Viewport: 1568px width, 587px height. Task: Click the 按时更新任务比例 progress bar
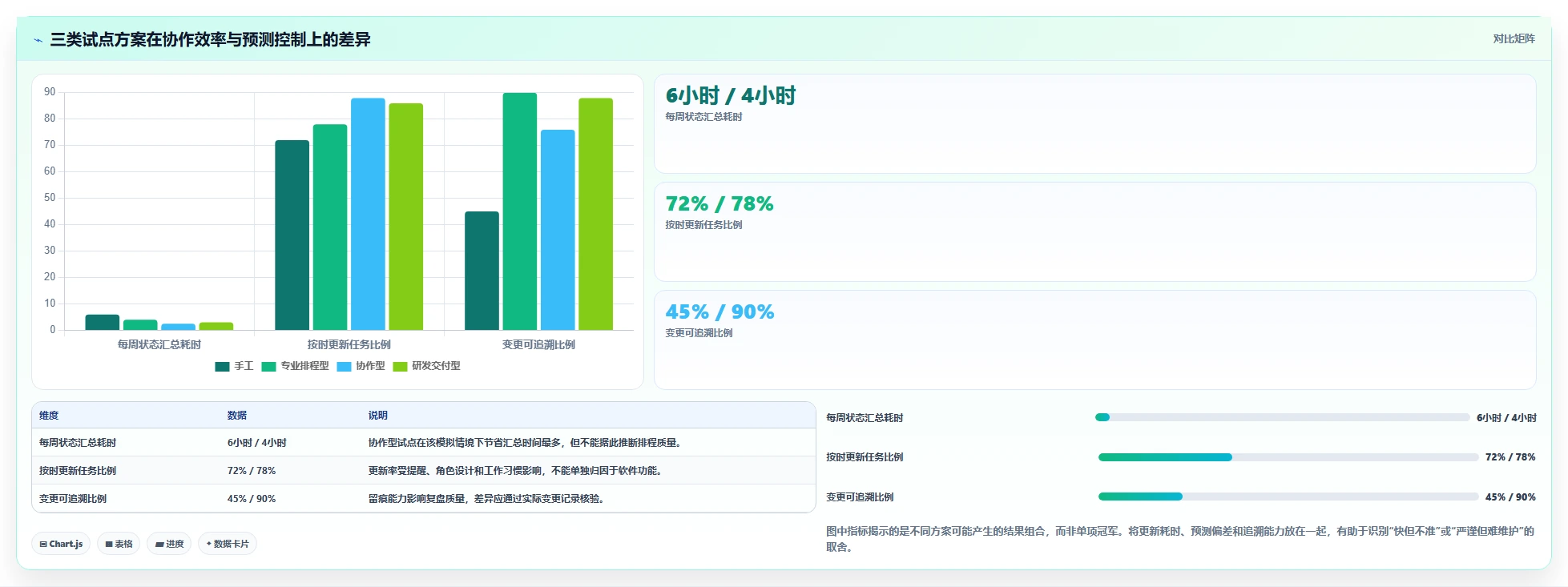coord(1288,457)
